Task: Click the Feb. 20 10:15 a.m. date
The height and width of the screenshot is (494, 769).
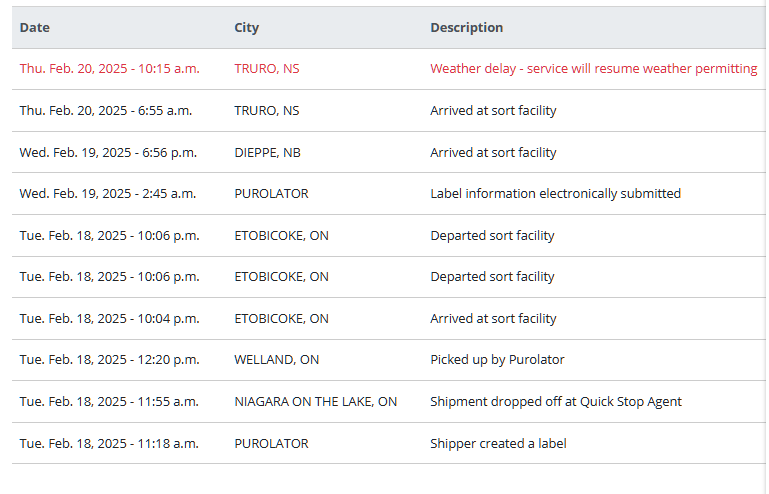Action: click(x=109, y=69)
